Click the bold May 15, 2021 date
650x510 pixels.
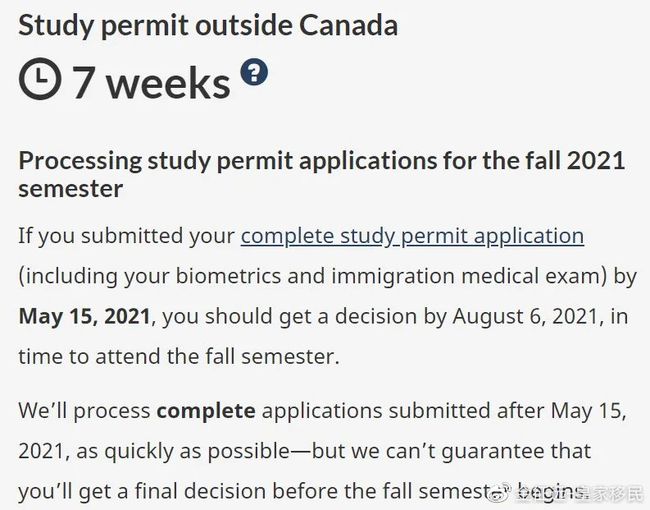pos(85,316)
